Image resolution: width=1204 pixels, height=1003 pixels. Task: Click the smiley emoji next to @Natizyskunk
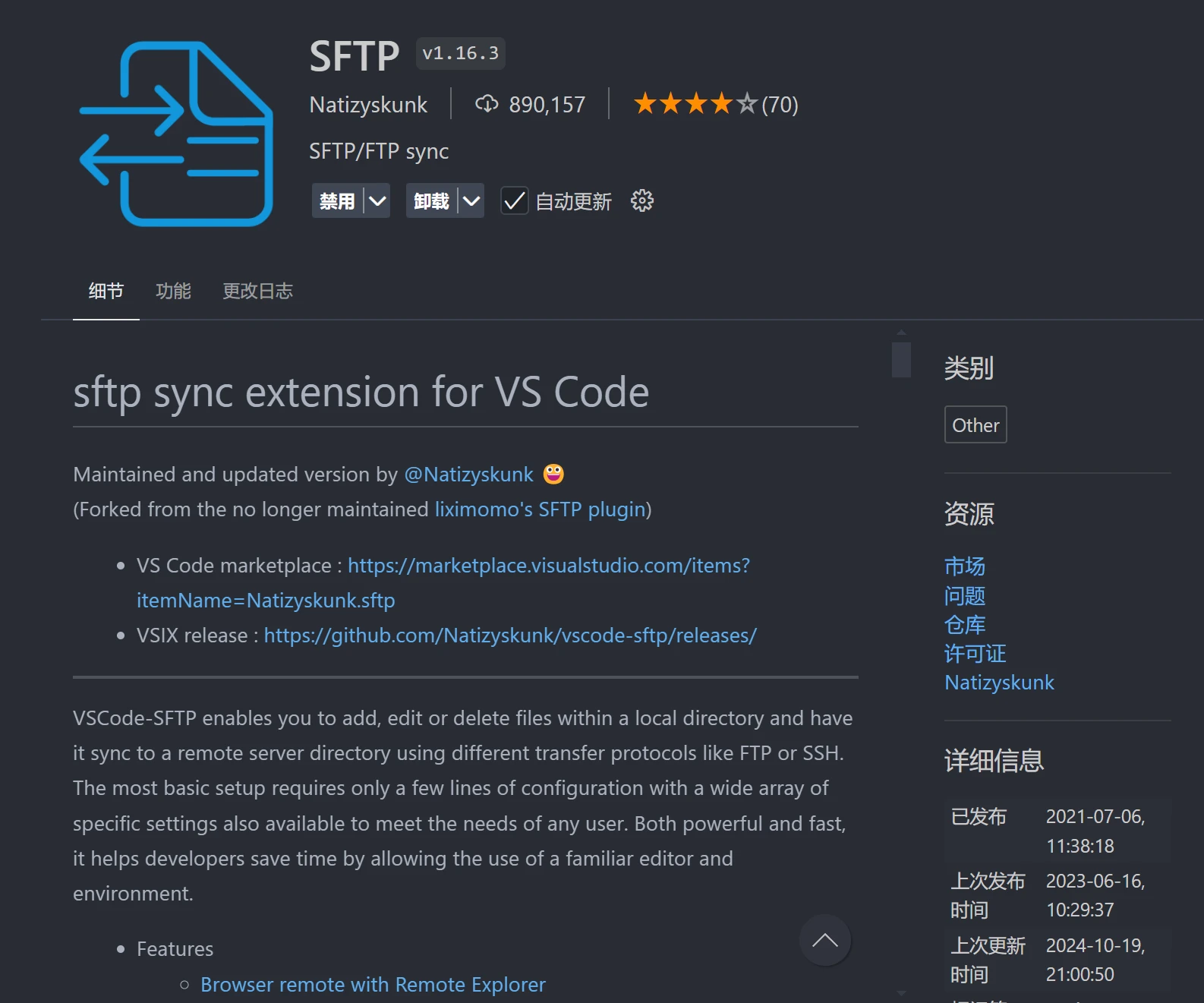(553, 474)
